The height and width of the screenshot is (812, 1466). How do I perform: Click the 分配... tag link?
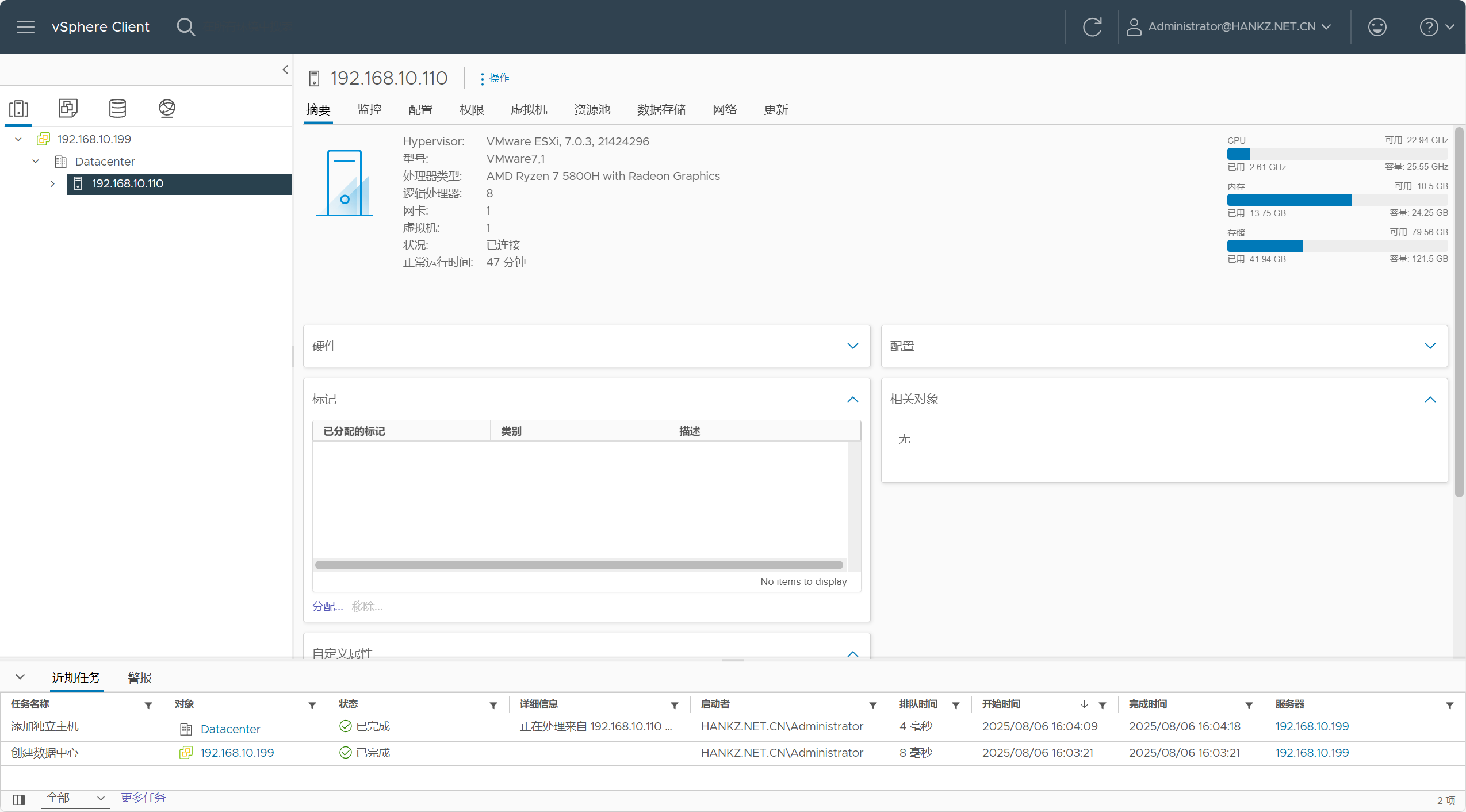[x=327, y=606]
